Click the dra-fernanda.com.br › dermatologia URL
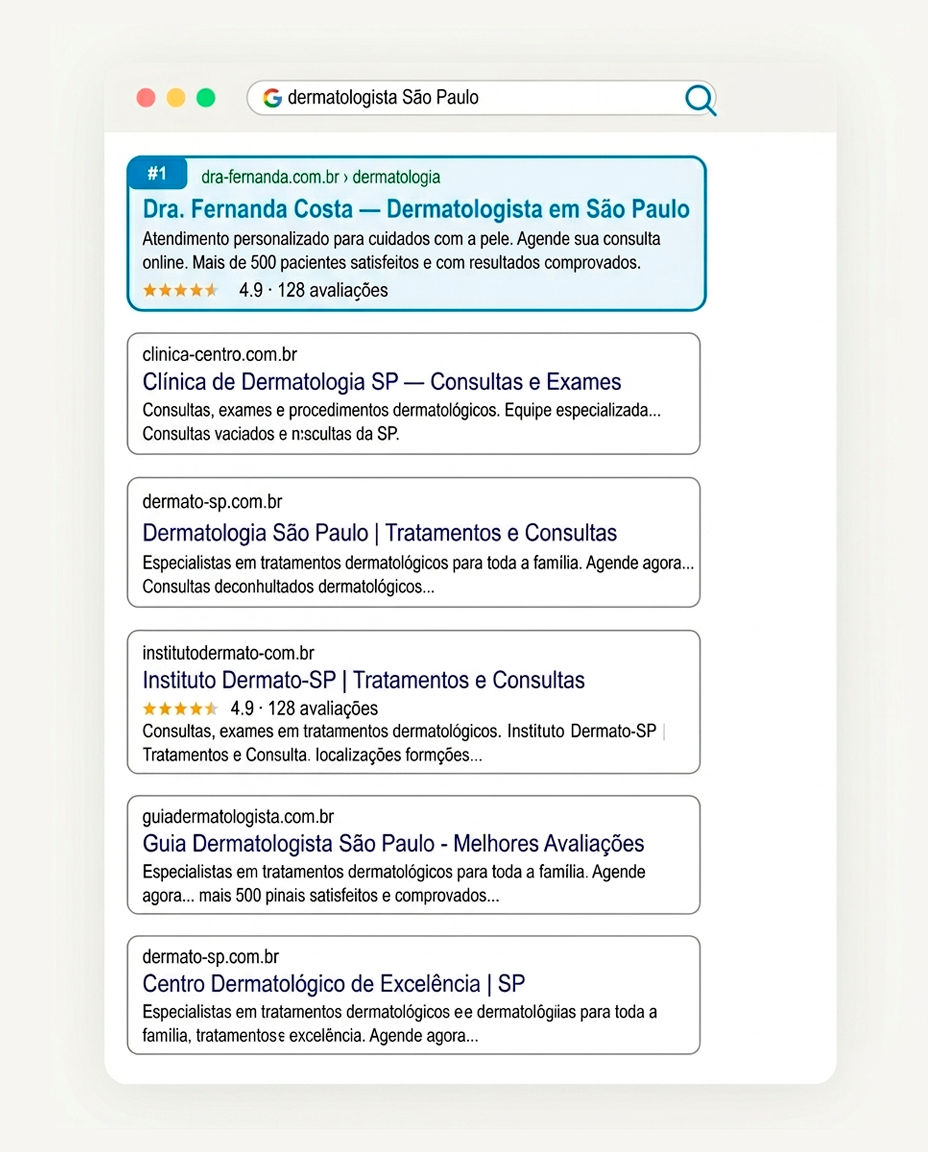Image resolution: width=928 pixels, height=1152 pixels. click(x=320, y=177)
